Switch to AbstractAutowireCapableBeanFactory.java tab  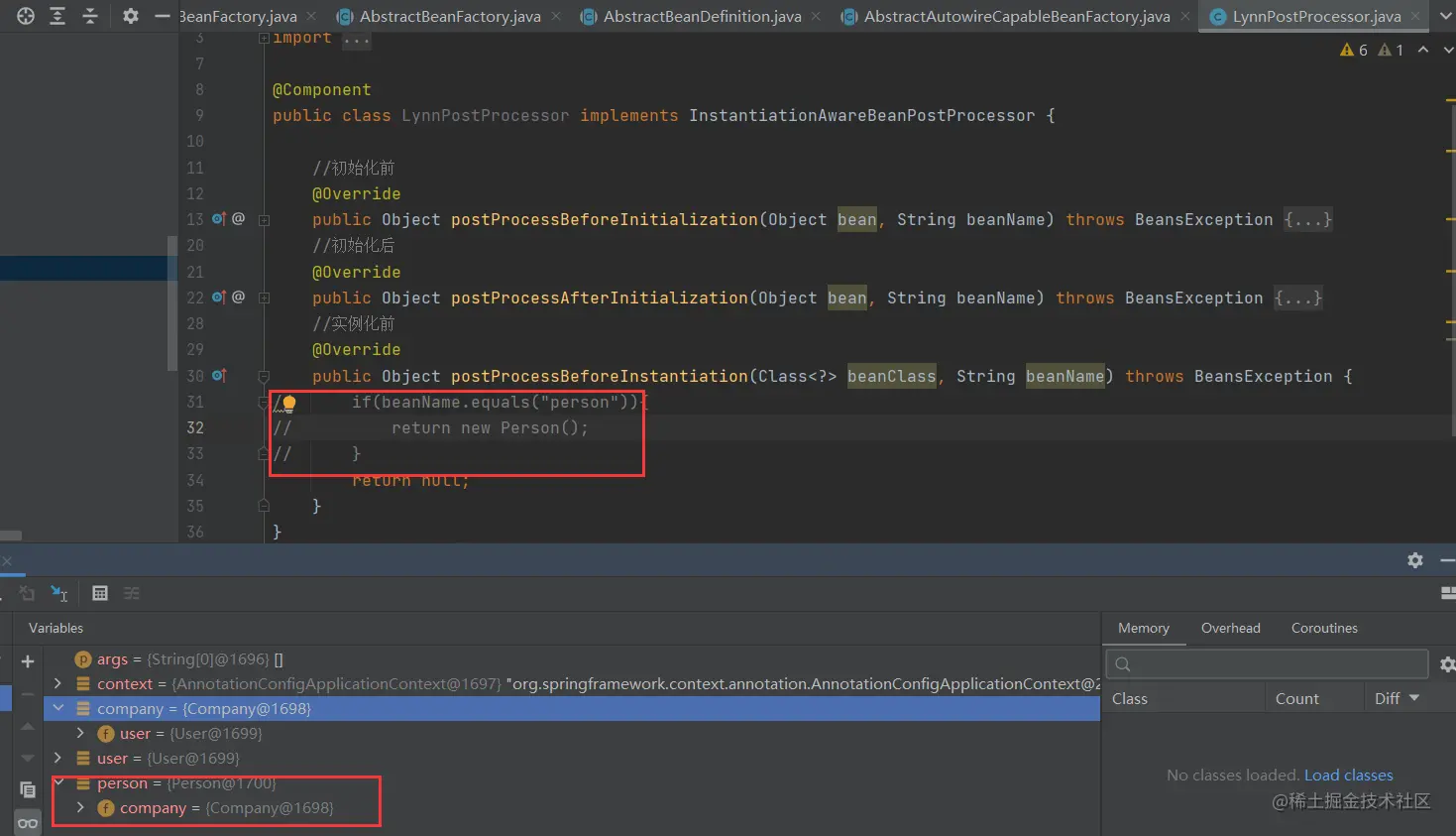1017,16
